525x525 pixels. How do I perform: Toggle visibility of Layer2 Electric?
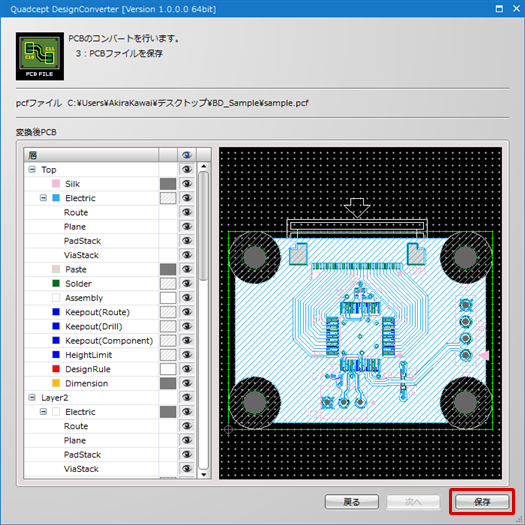[187, 411]
